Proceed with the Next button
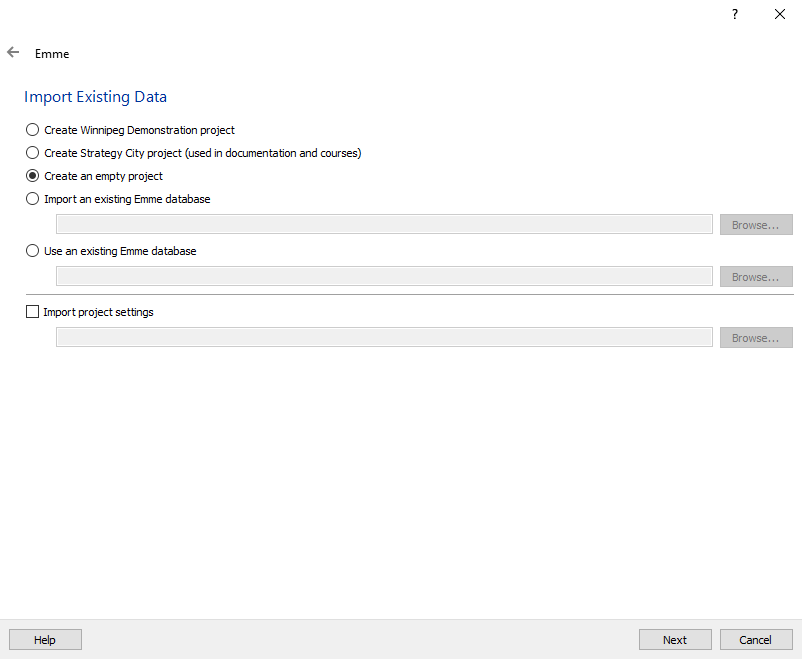Viewport: 802px width, 659px height. point(675,640)
